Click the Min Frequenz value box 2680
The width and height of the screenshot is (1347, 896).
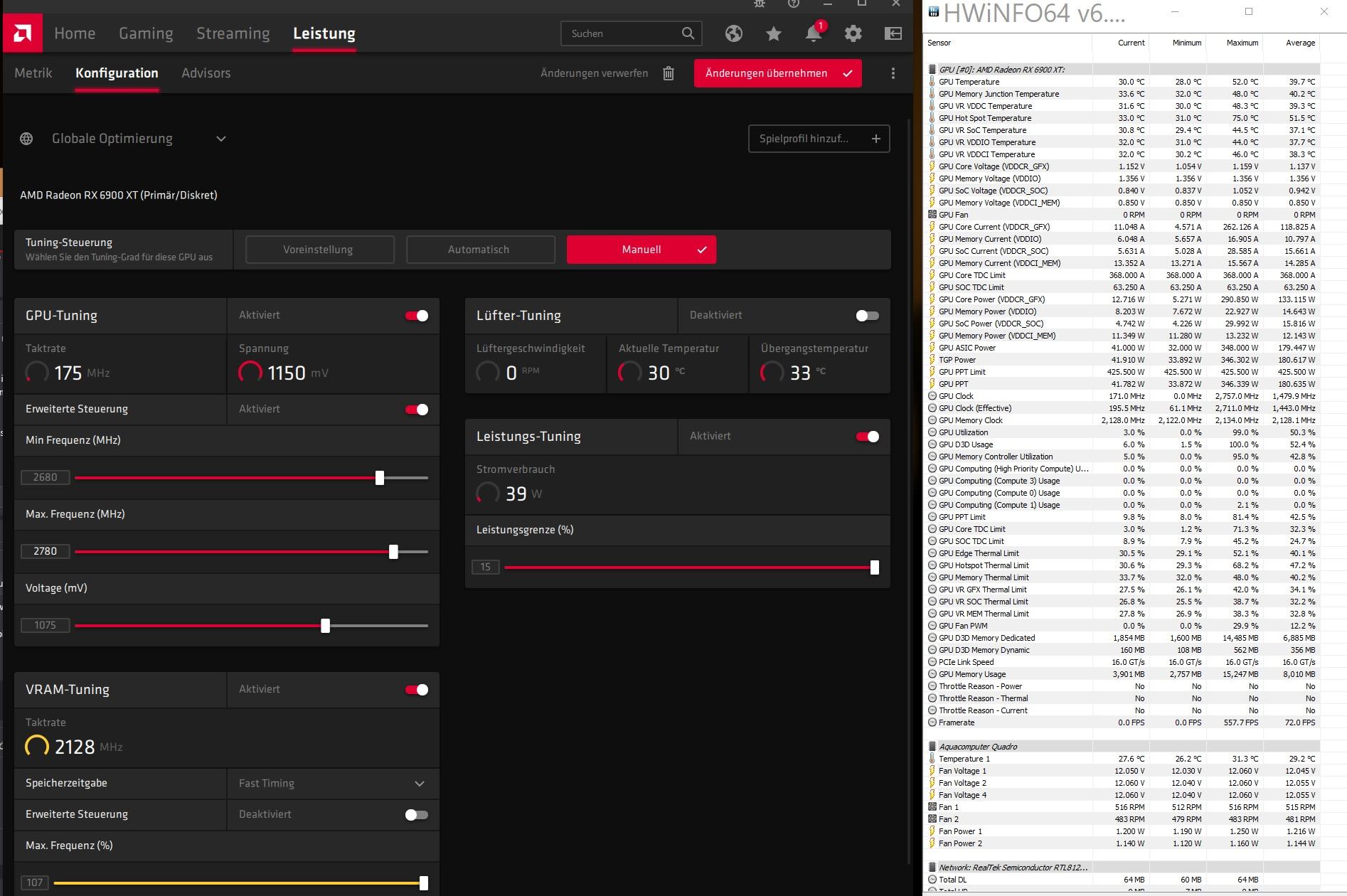pos(45,478)
